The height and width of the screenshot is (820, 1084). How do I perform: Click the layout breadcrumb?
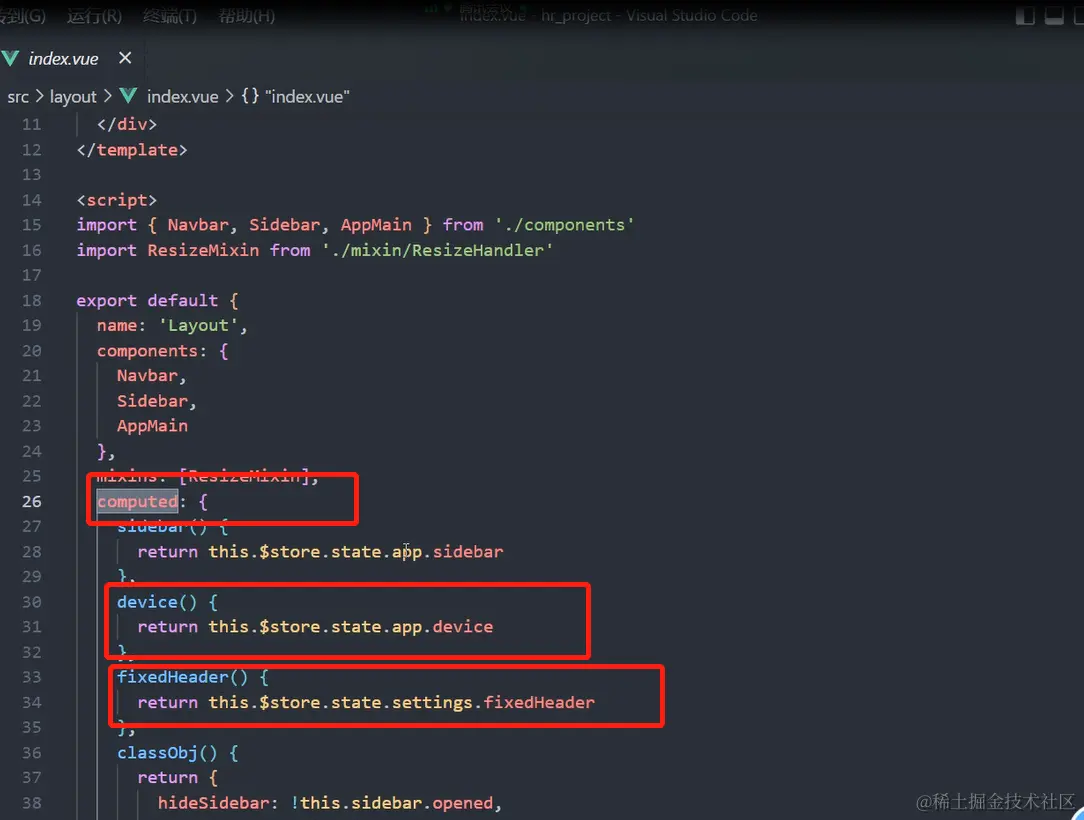[x=73, y=97]
